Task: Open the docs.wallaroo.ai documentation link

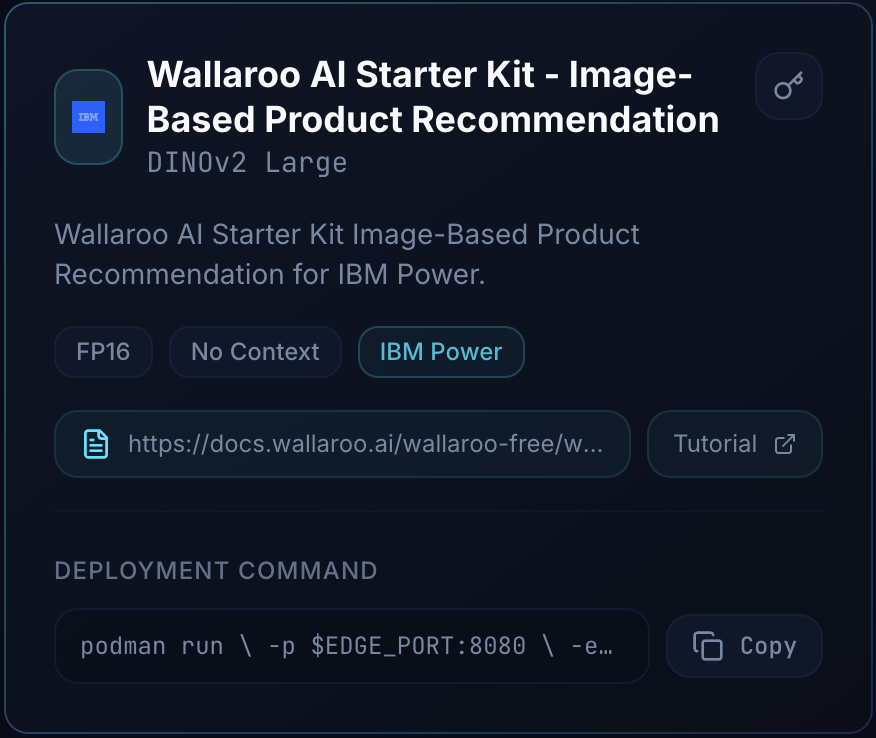Action: click(x=365, y=444)
